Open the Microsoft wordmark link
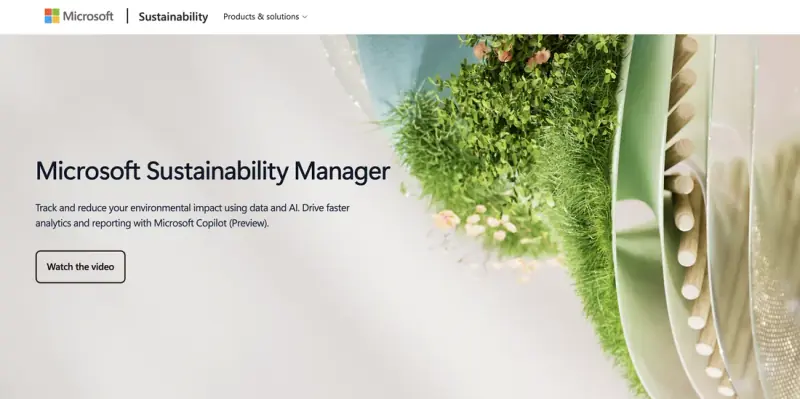800x399 pixels. [x=88, y=16]
